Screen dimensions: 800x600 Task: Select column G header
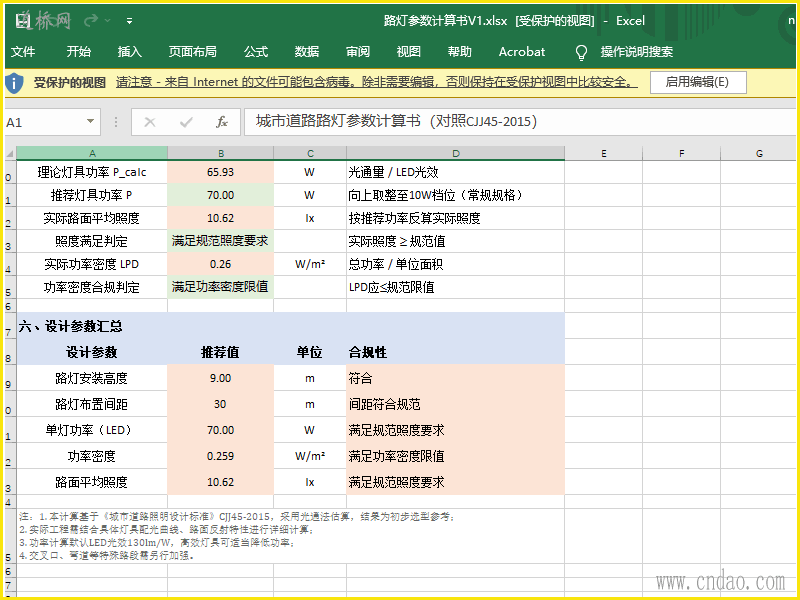759,153
